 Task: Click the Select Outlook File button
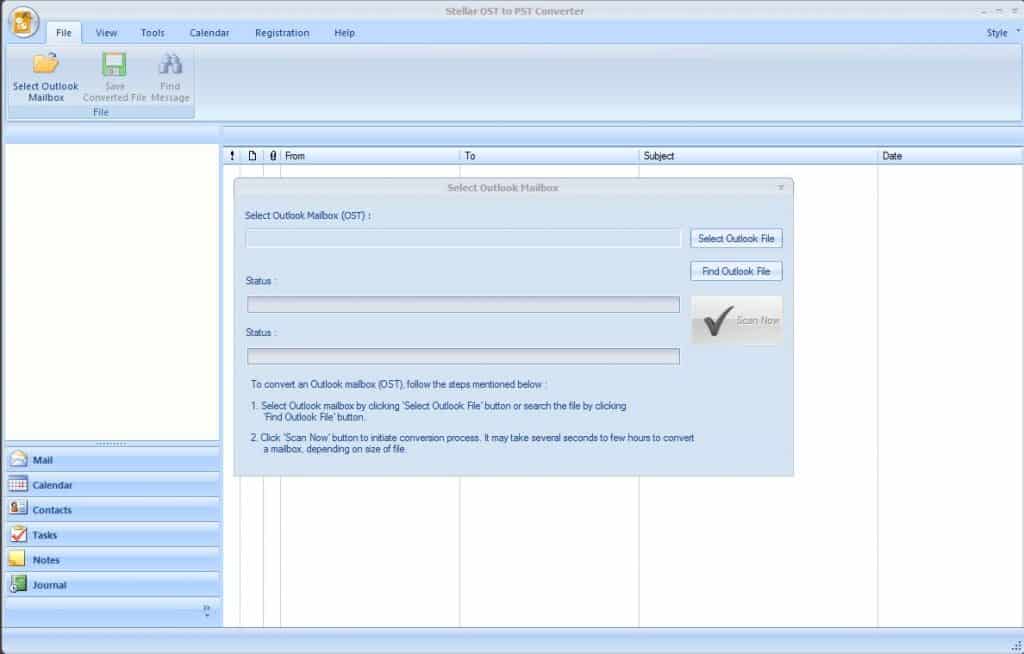click(x=736, y=238)
